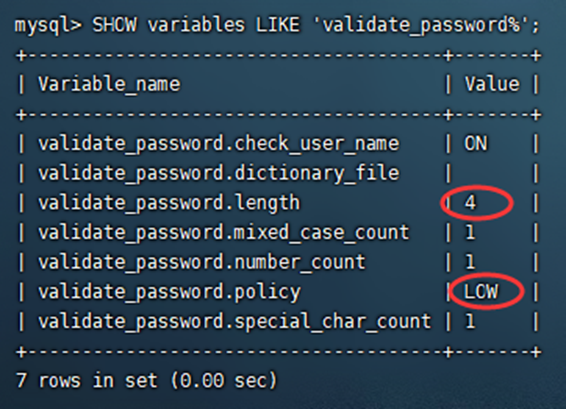
Task: Click the ON value for check_user_name
Action: [x=475, y=144]
